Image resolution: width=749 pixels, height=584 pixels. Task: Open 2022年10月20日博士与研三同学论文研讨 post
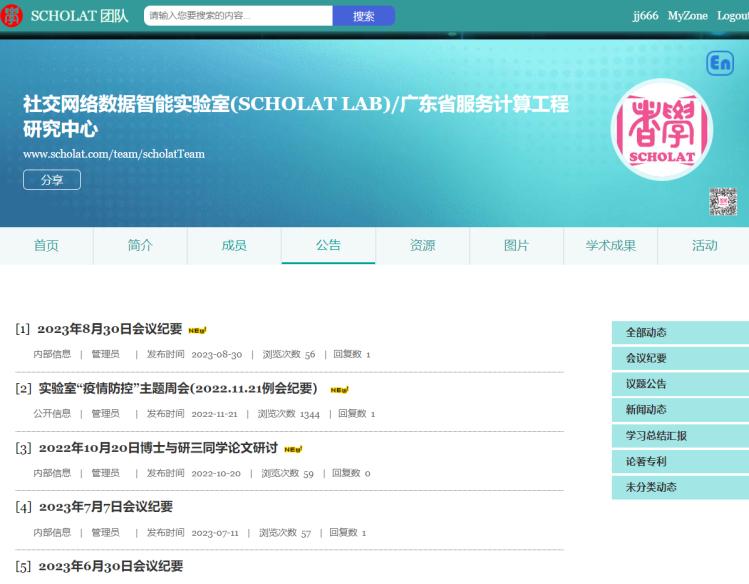tap(158, 448)
